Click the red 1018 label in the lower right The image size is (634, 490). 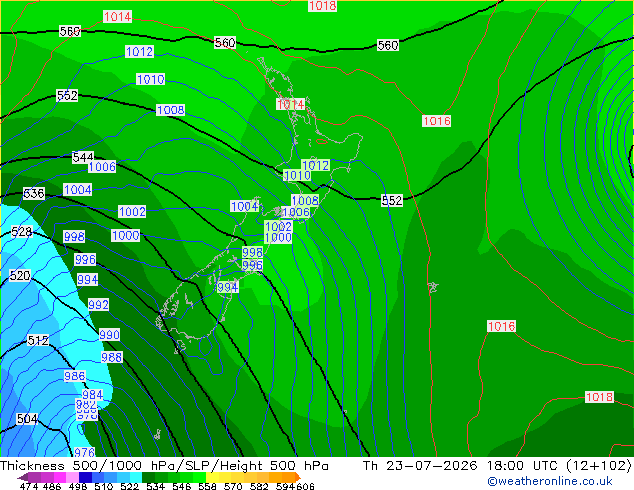pos(599,397)
